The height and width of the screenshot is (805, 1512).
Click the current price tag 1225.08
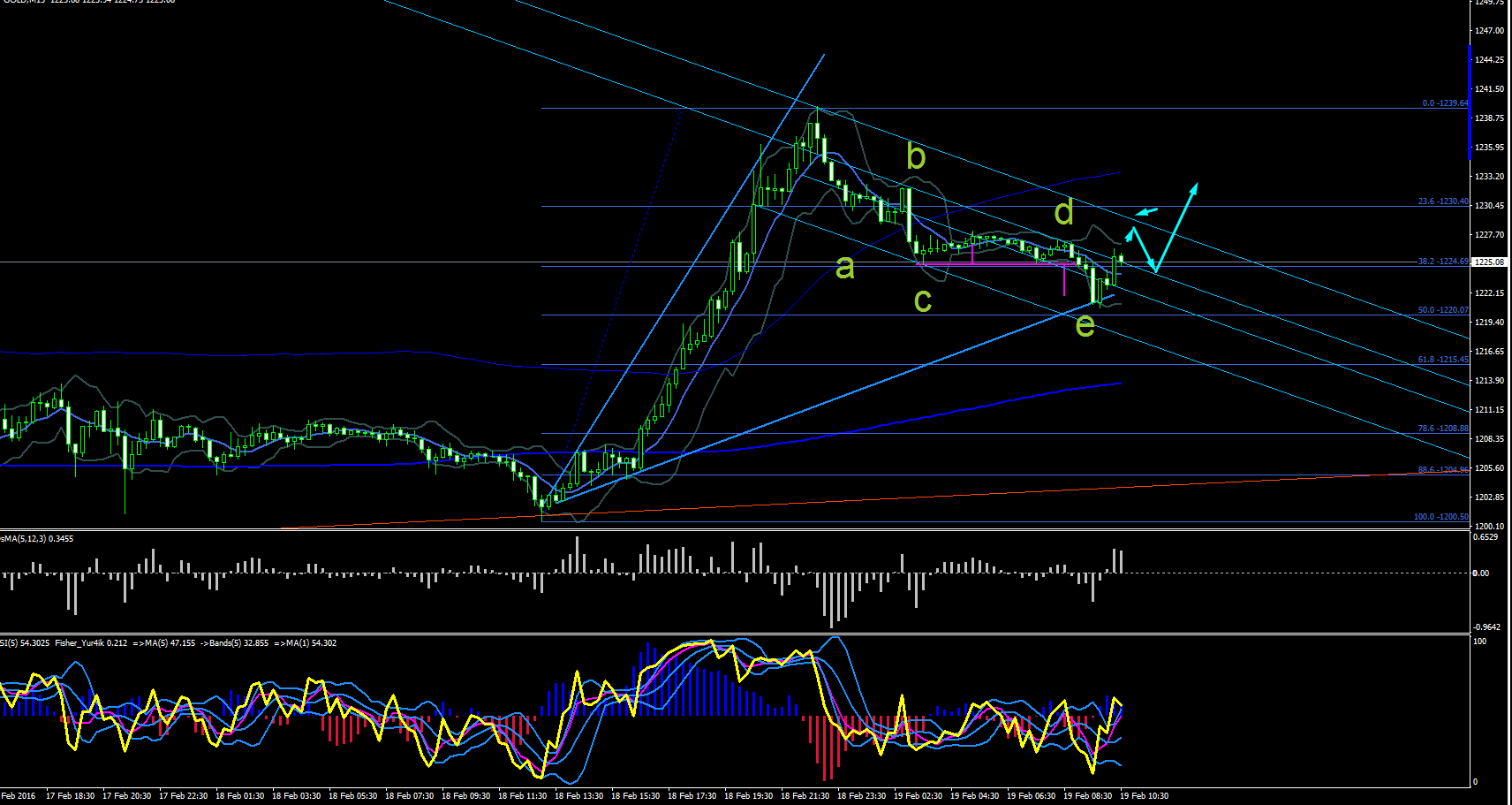tap(1489, 262)
